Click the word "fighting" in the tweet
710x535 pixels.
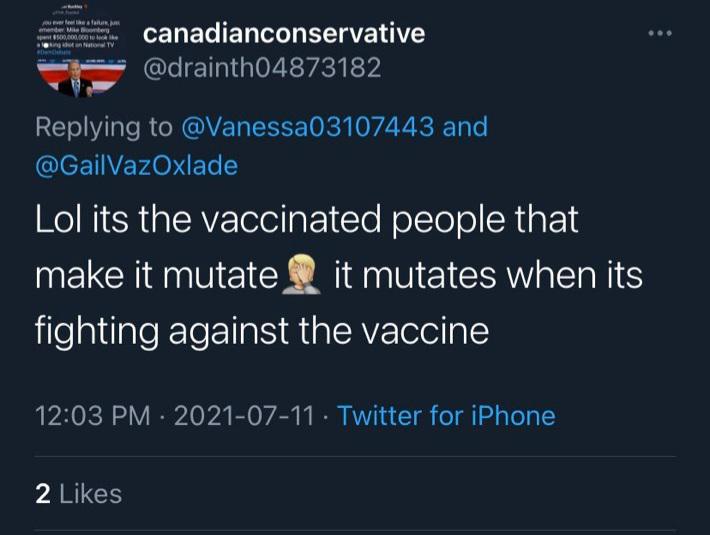pyautogui.click(x=99, y=329)
